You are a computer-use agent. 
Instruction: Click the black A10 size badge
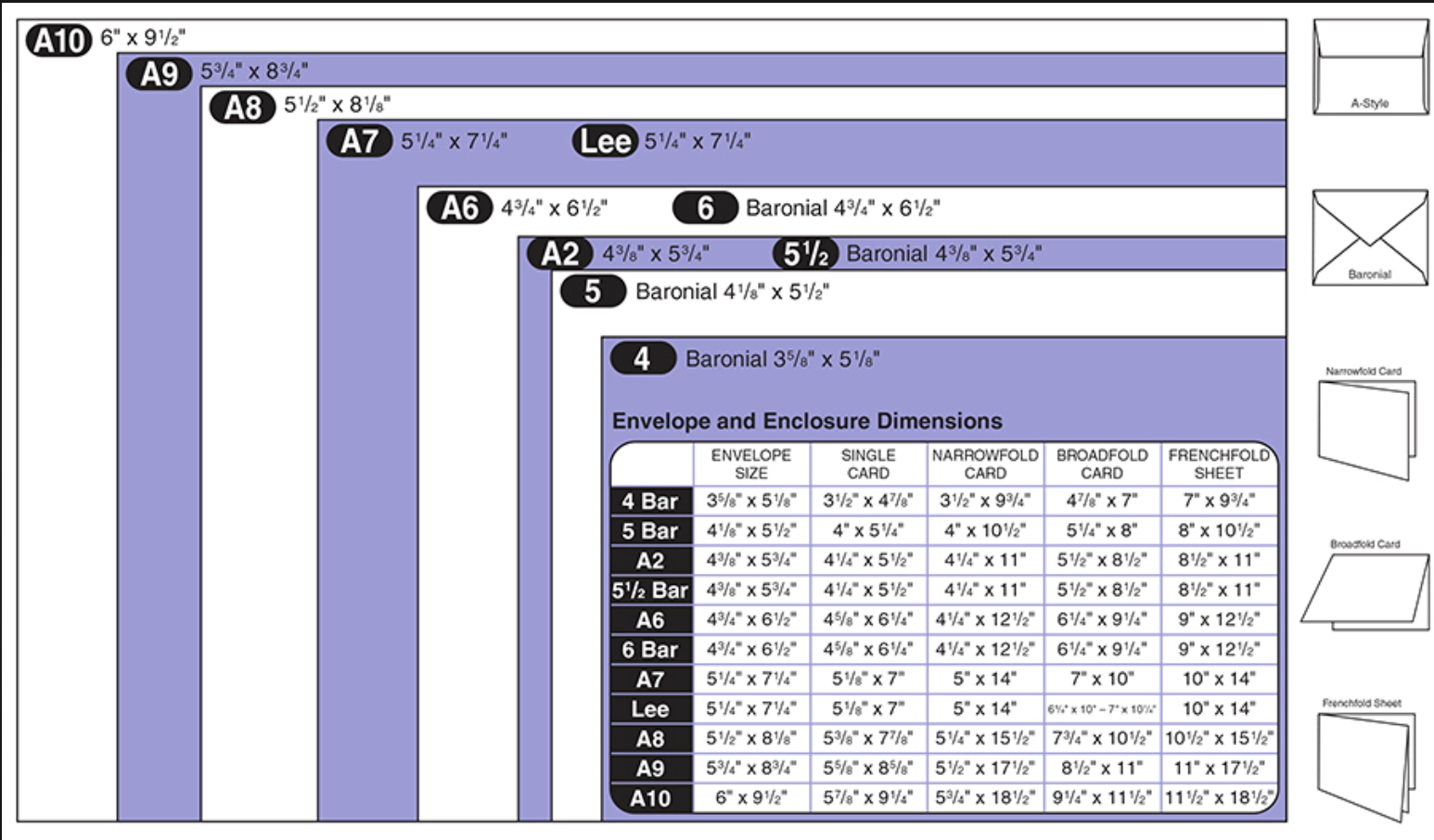tap(58, 40)
